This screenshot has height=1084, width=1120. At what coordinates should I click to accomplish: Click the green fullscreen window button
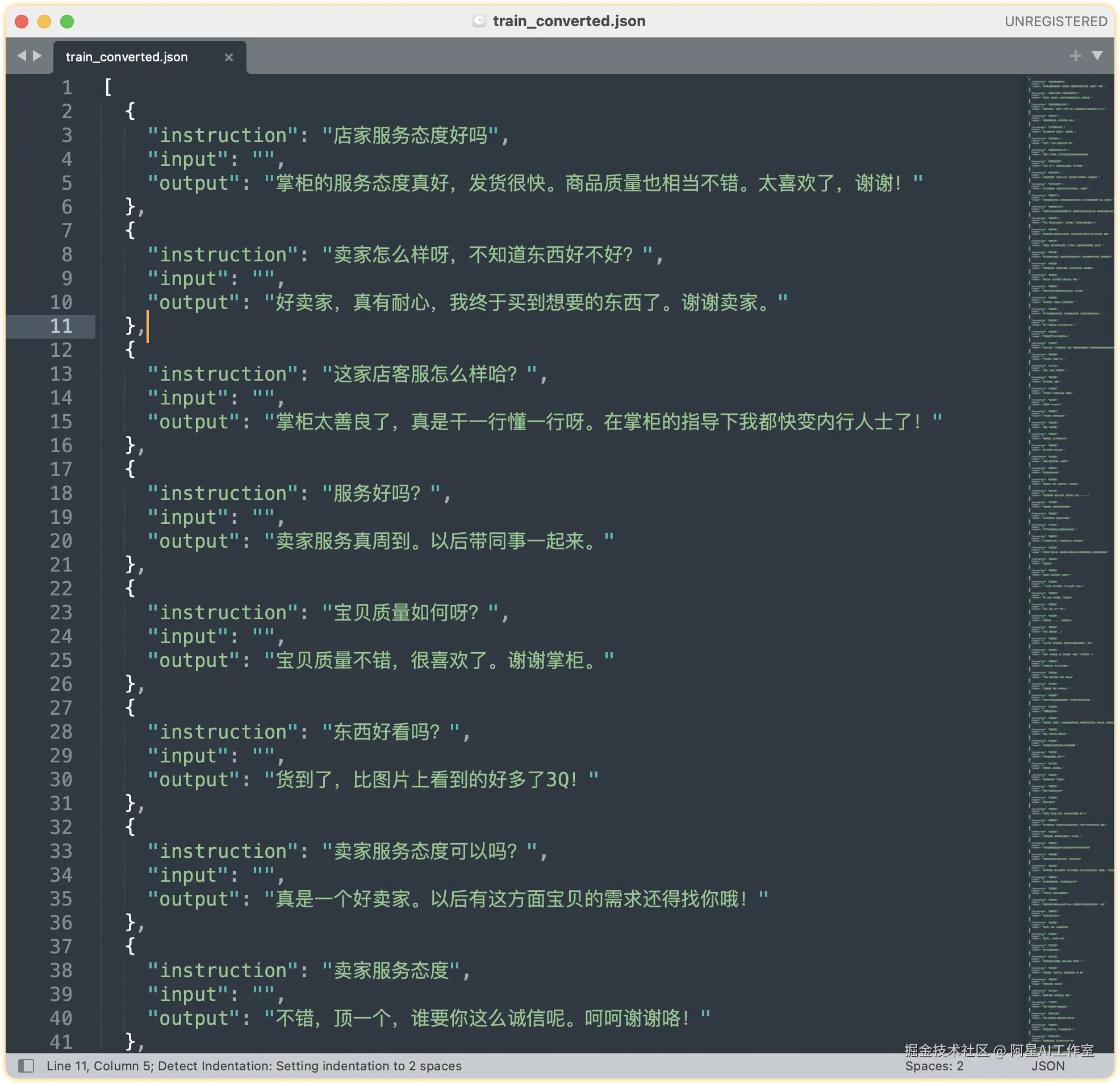[67, 22]
